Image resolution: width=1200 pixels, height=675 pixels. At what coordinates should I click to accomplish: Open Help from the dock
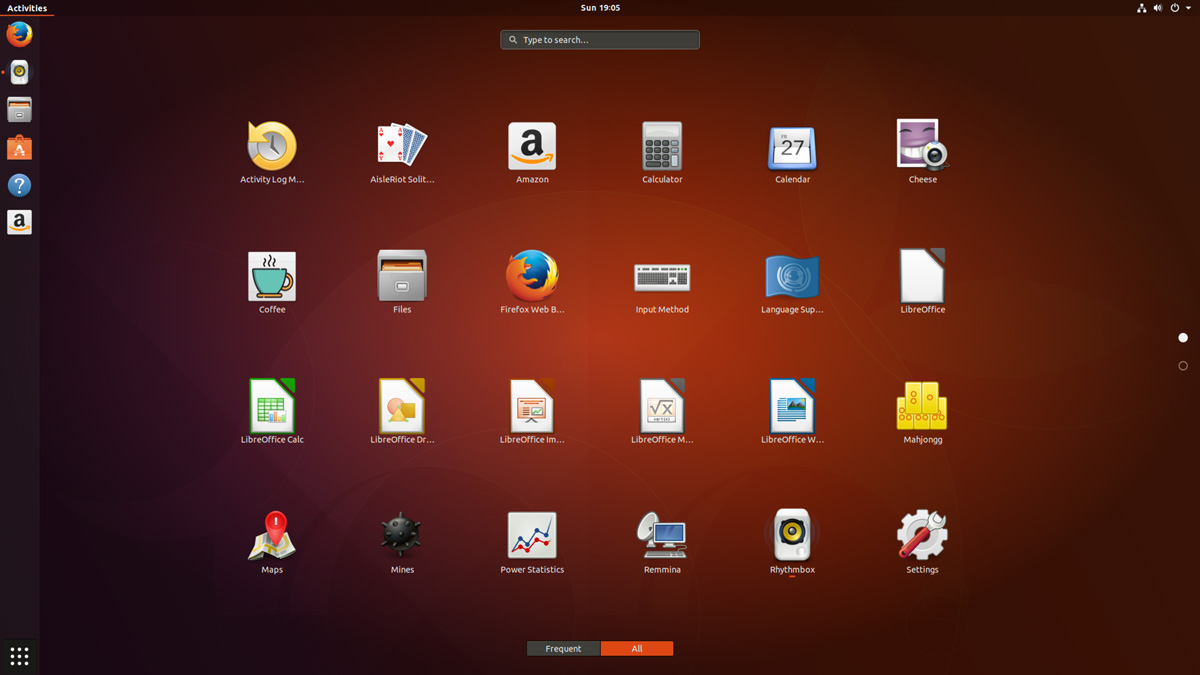(19, 185)
